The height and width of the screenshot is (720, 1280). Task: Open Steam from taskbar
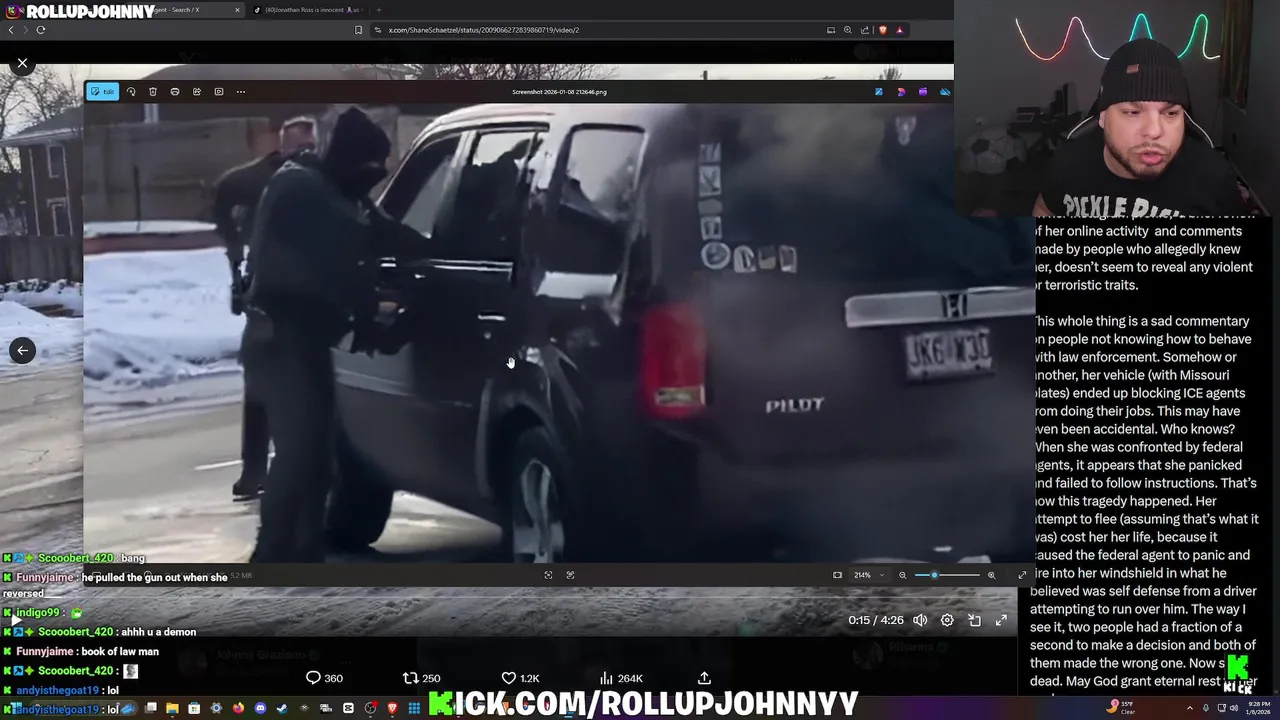point(282,709)
